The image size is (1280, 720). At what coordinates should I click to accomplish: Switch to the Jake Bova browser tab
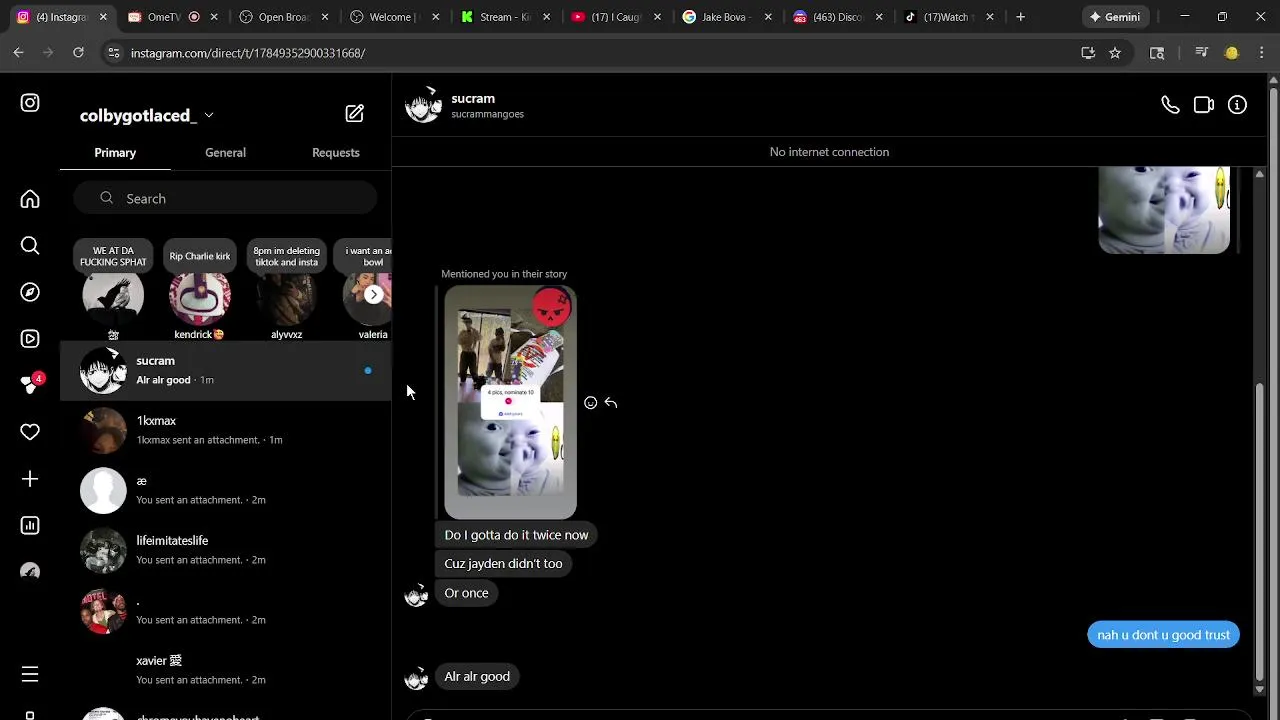[725, 17]
